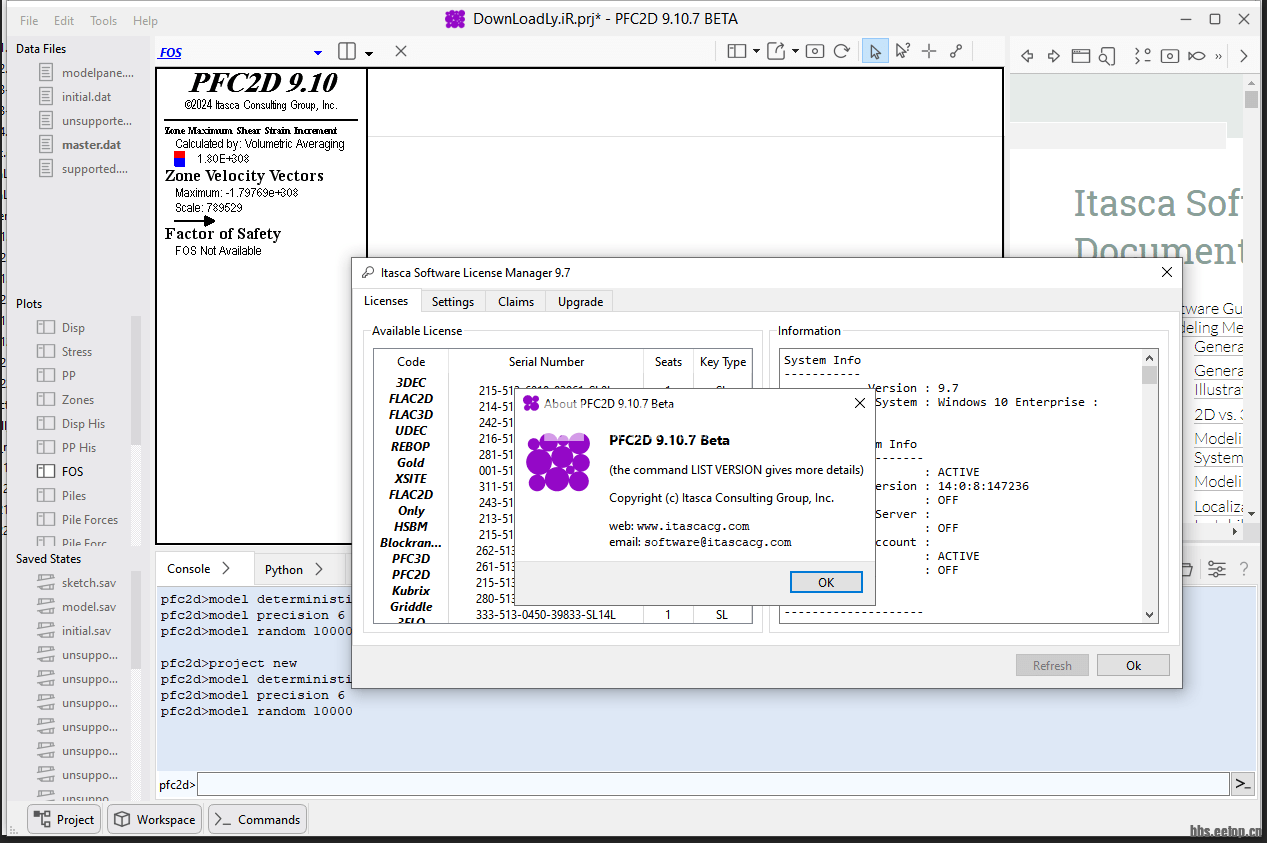Click the back arrow in documentation panel
Viewport: 1267px width, 843px height.
coord(1027,56)
